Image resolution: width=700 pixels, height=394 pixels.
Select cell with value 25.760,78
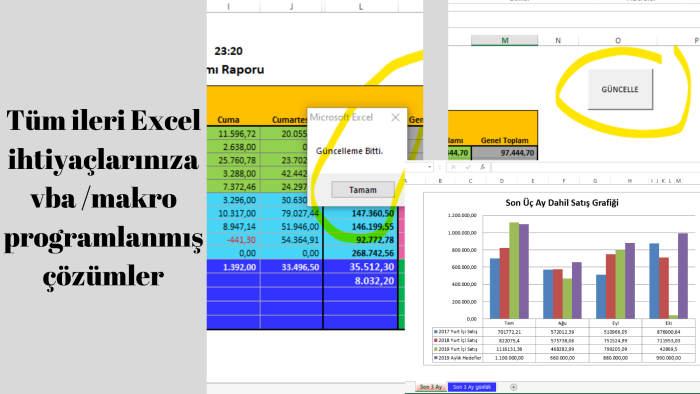tap(233, 160)
